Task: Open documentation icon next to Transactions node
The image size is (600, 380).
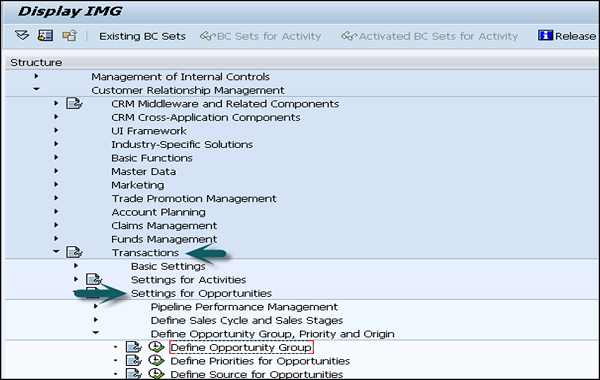Action: point(74,252)
